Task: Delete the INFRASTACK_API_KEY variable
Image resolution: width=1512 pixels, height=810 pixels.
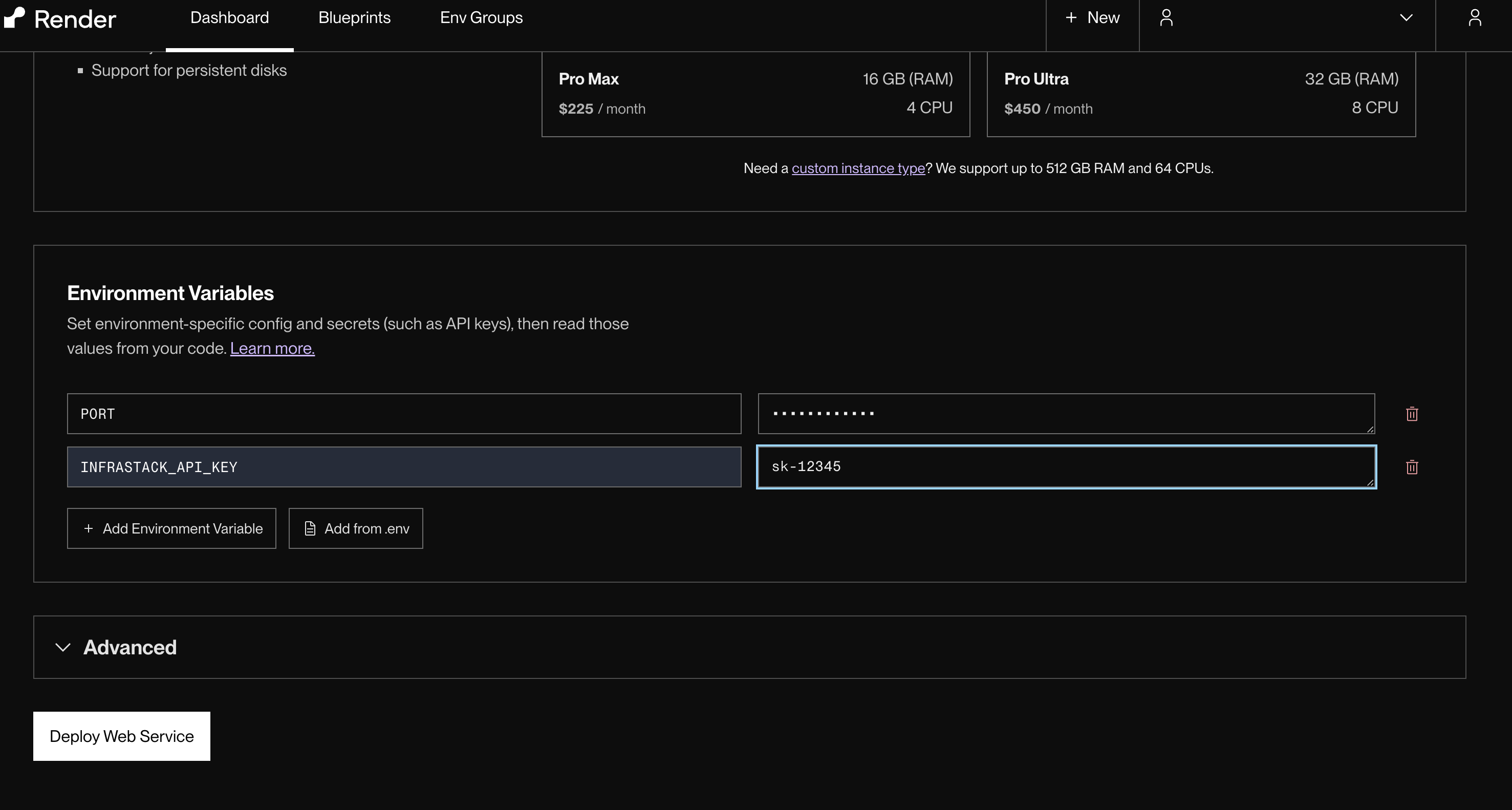Action: 1412,467
